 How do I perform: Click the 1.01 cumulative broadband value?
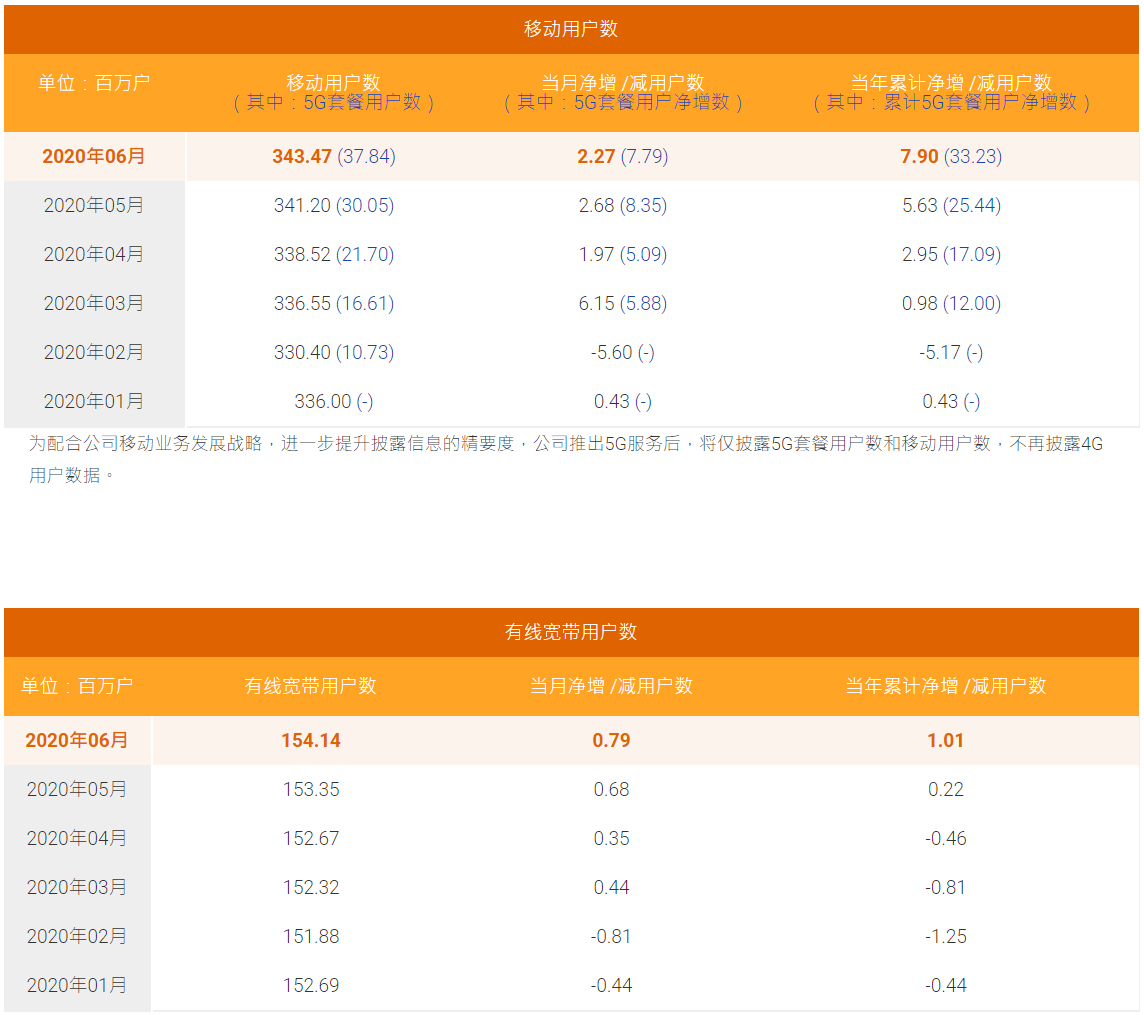point(946,740)
